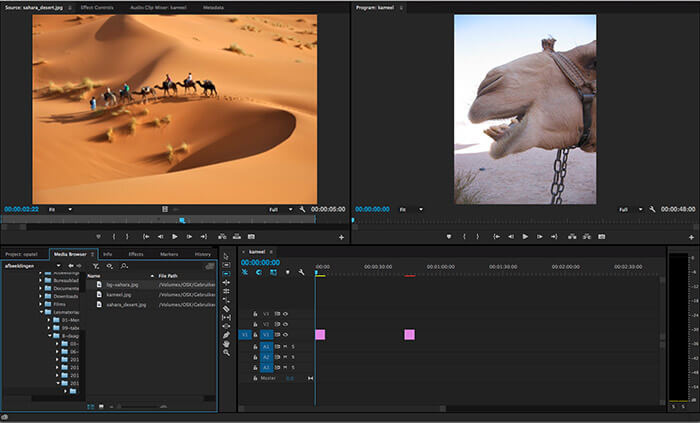The image size is (700, 423).
Task: Toggle lock on the V2 track
Action: click(x=256, y=324)
